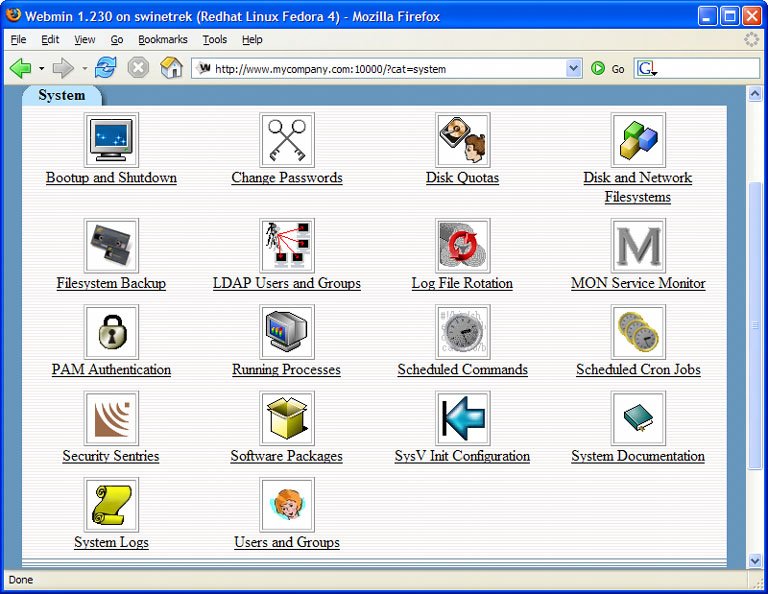
Task: Open the Bookmarks menu
Action: (x=163, y=40)
